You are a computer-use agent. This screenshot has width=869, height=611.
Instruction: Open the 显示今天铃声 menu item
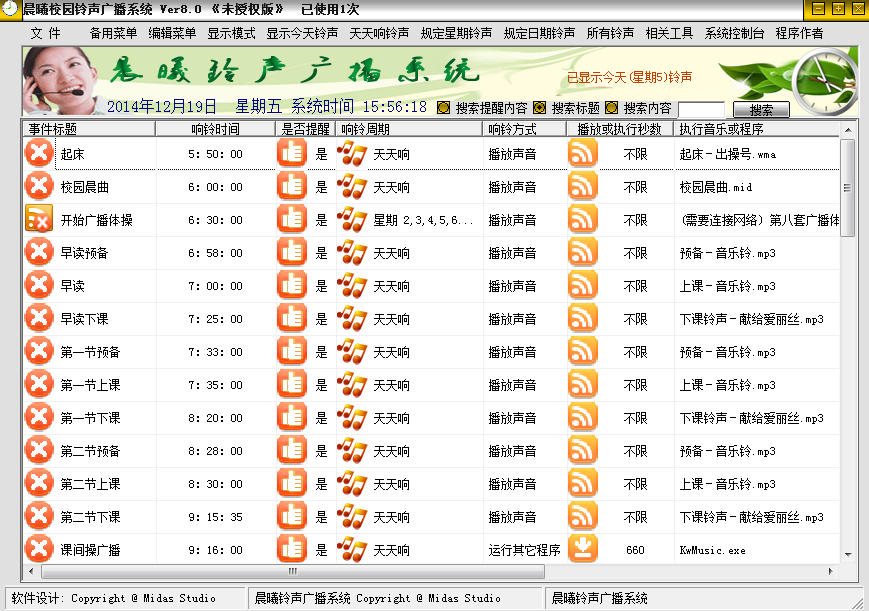coord(302,33)
